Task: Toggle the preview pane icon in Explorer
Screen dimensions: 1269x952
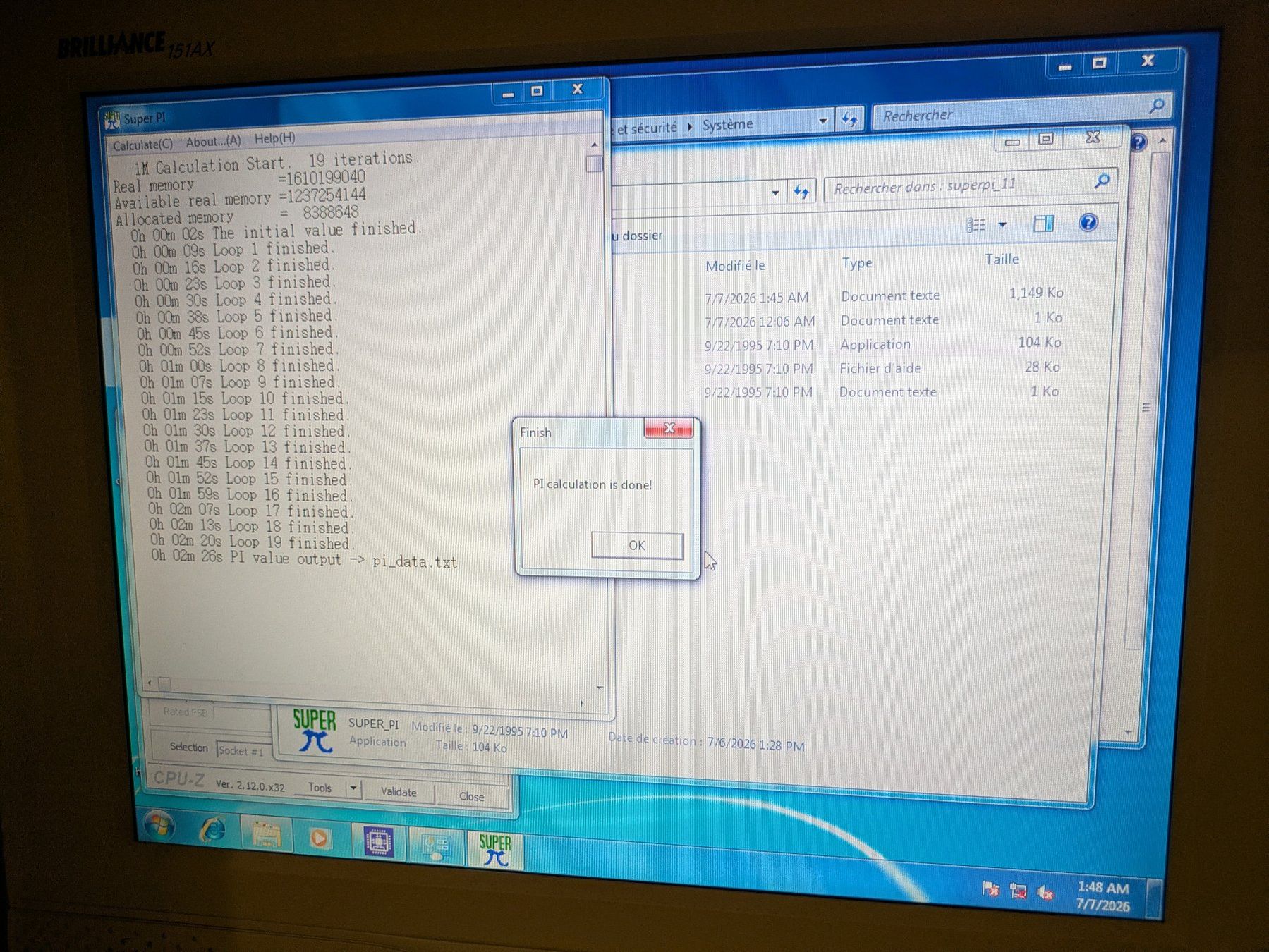Action: (1043, 224)
